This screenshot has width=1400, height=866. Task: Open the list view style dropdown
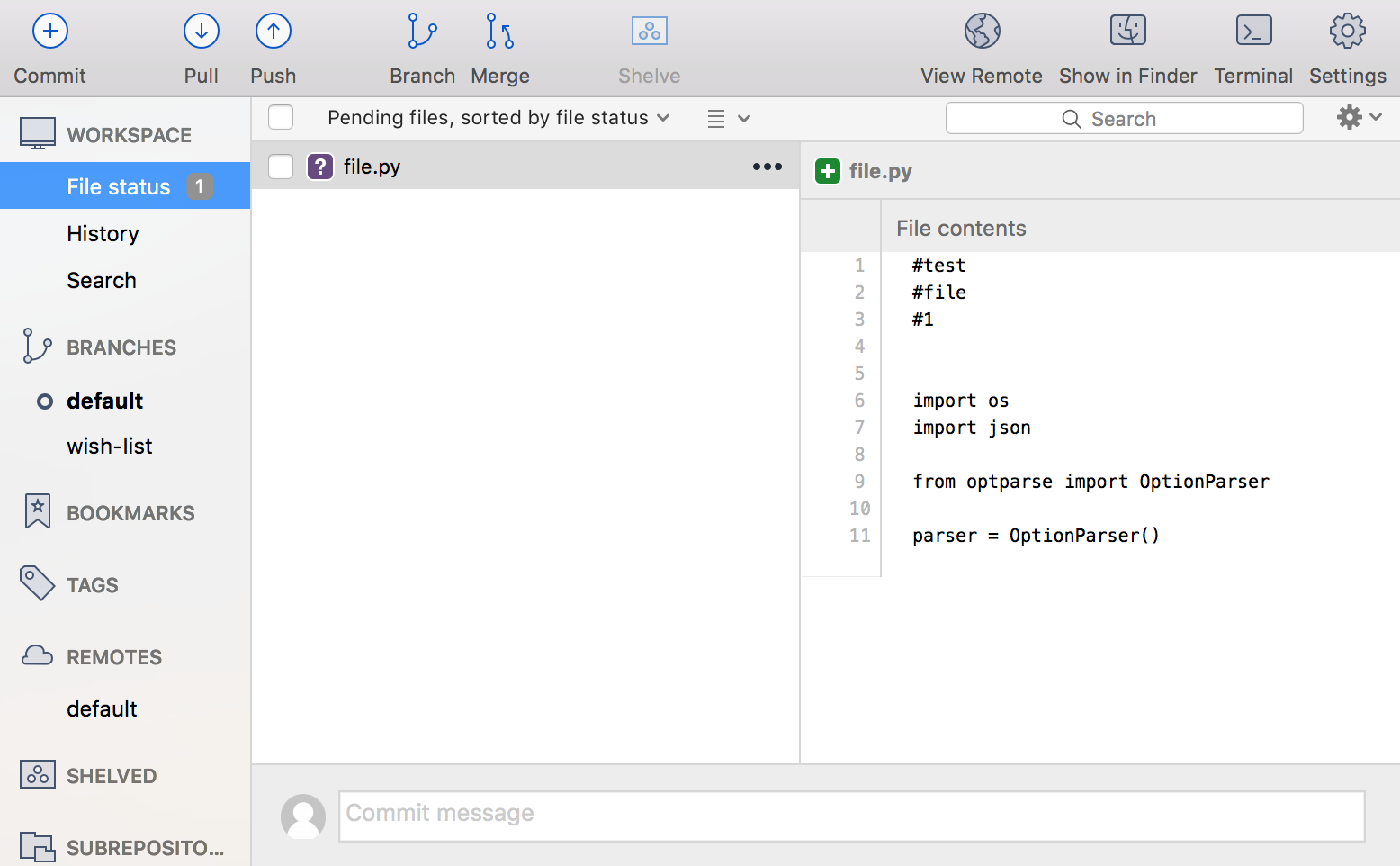(x=728, y=119)
